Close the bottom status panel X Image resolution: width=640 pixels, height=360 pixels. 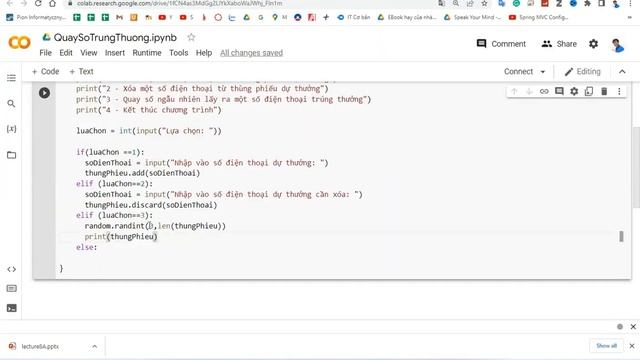coord(633,327)
